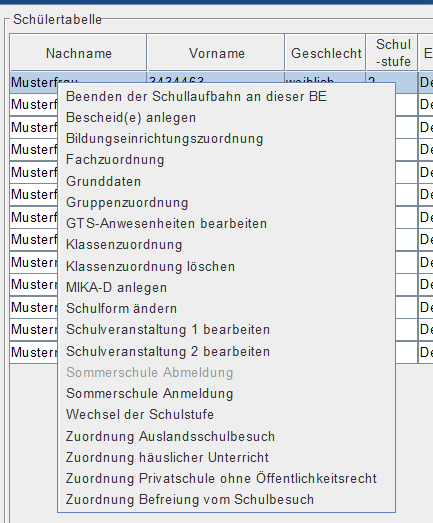Select Zuordnung Befreiung vom Schulbesuch
This screenshot has height=523, width=433.
point(227,500)
